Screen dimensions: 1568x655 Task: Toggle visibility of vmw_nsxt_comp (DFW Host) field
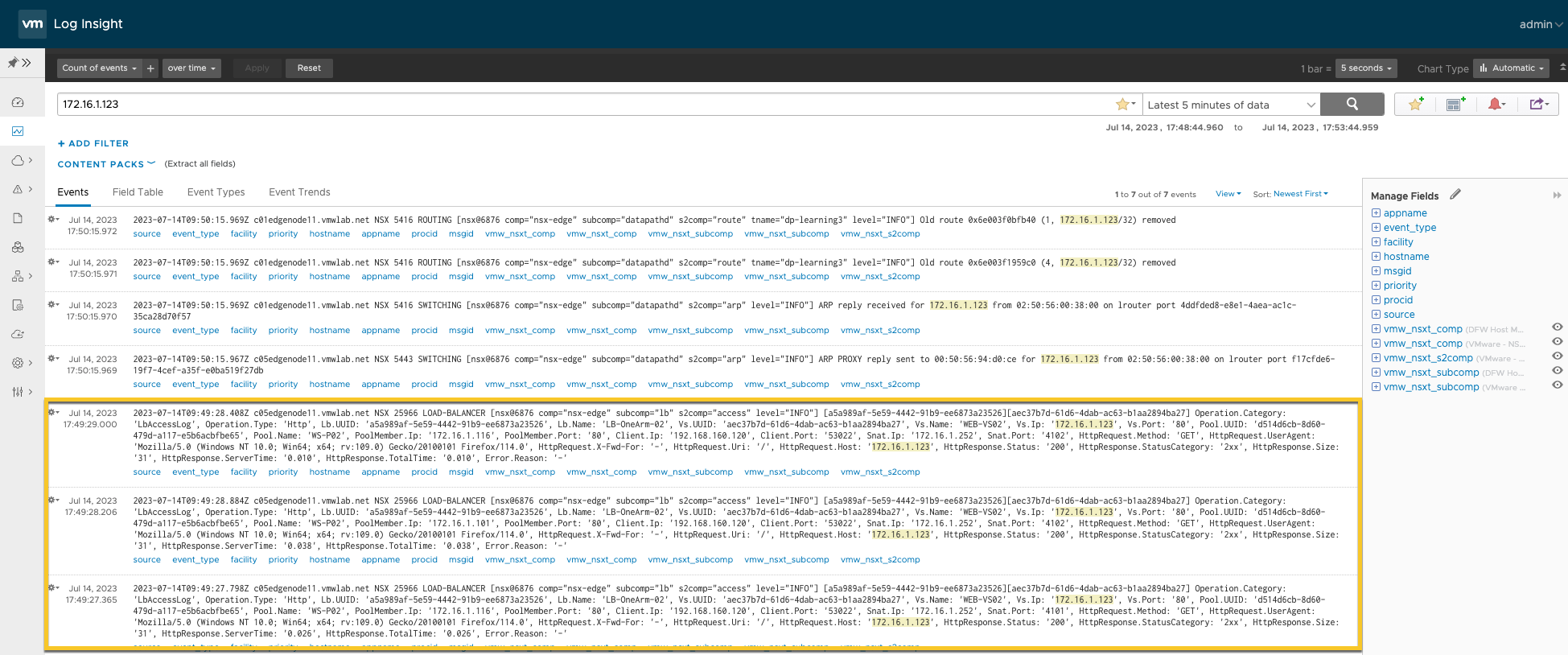pos(1558,327)
